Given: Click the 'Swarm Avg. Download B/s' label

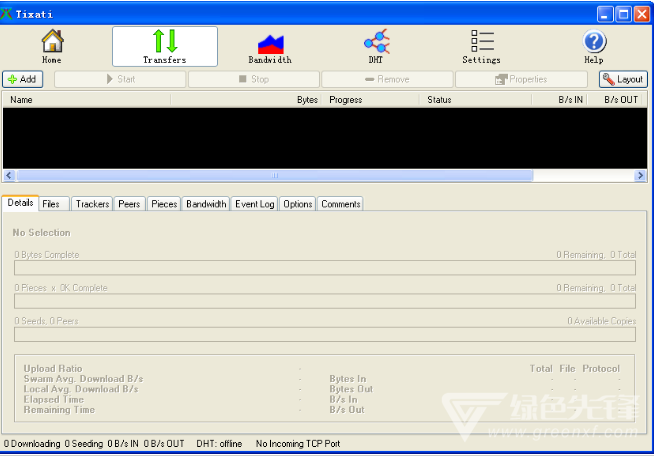Looking at the screenshot, I should tap(83, 379).
